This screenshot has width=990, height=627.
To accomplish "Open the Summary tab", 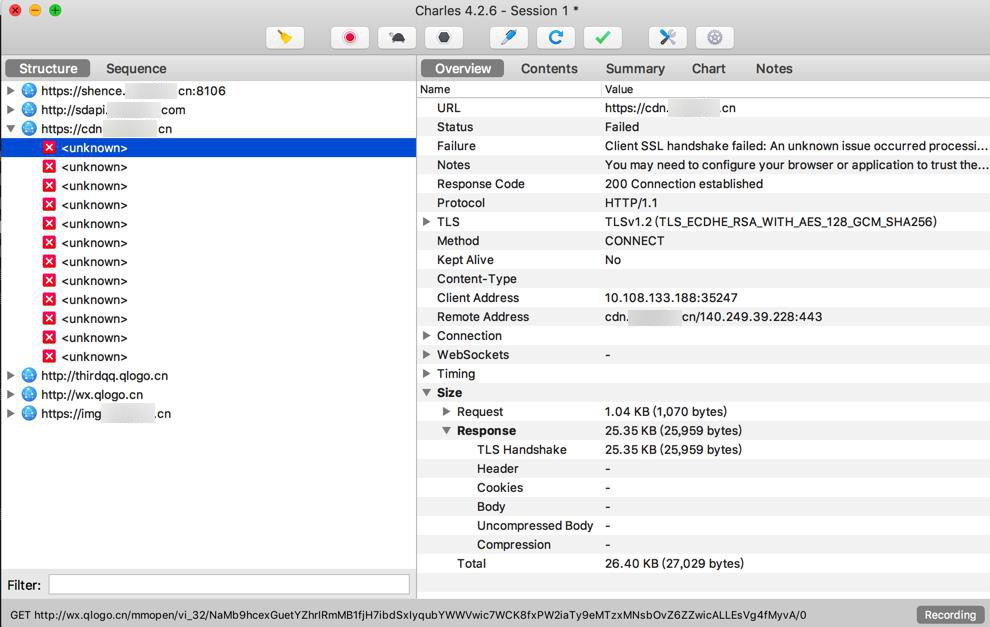I will [x=635, y=68].
